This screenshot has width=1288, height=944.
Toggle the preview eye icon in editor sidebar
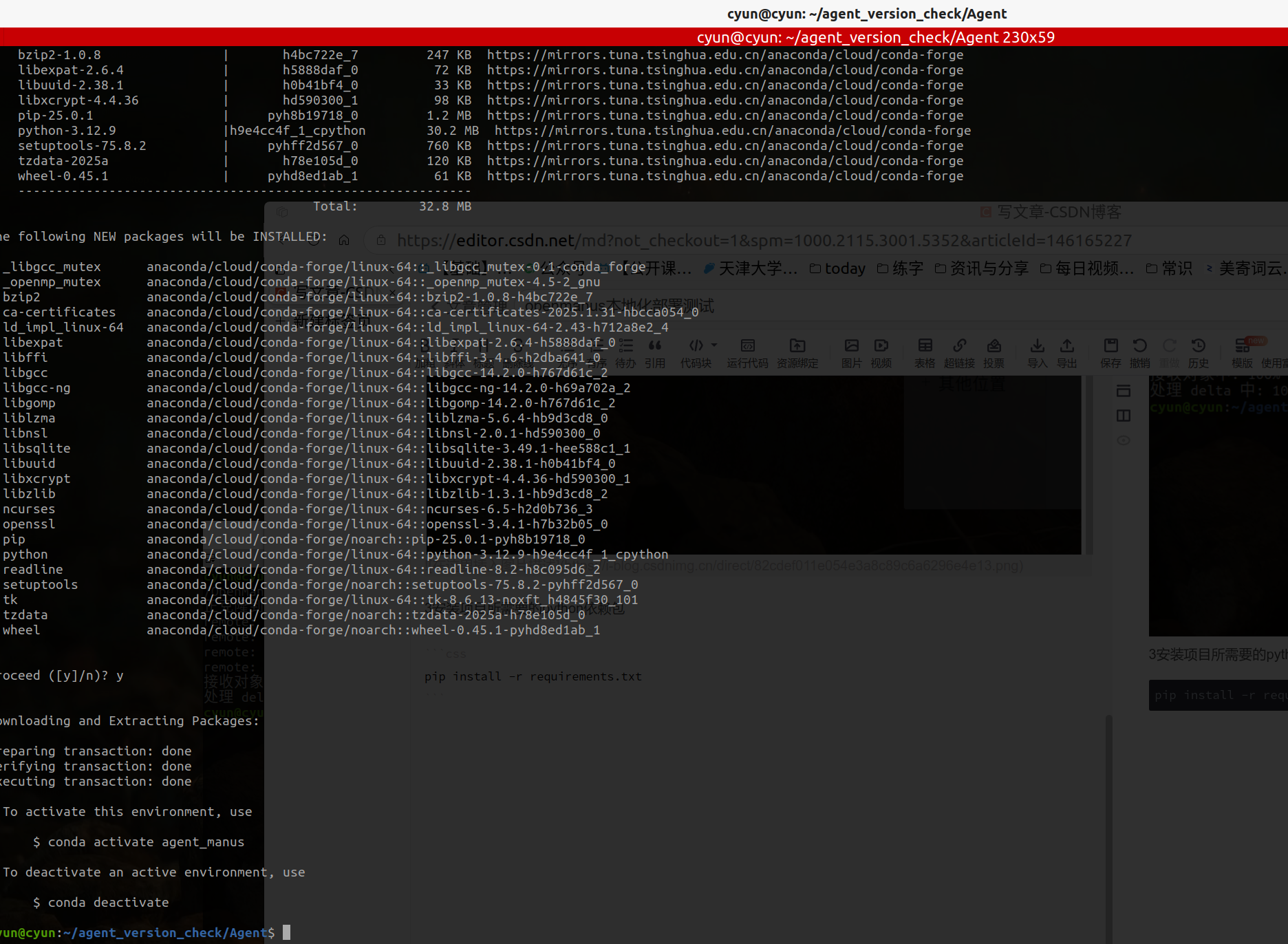pyautogui.click(x=1124, y=440)
